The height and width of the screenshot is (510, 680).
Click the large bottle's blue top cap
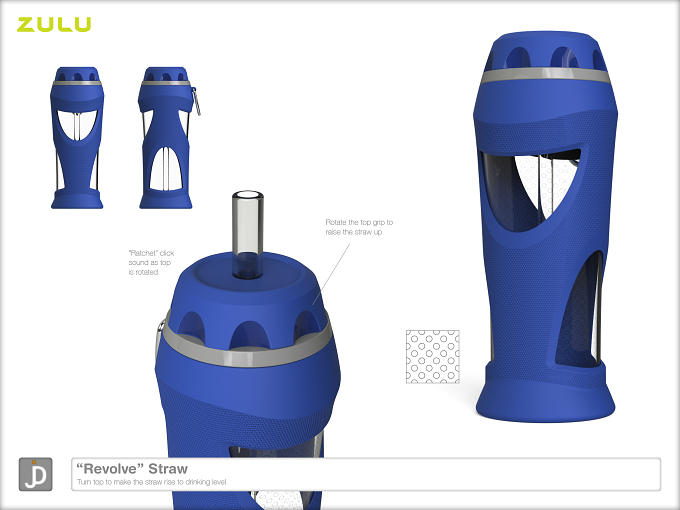pyautogui.click(x=545, y=50)
